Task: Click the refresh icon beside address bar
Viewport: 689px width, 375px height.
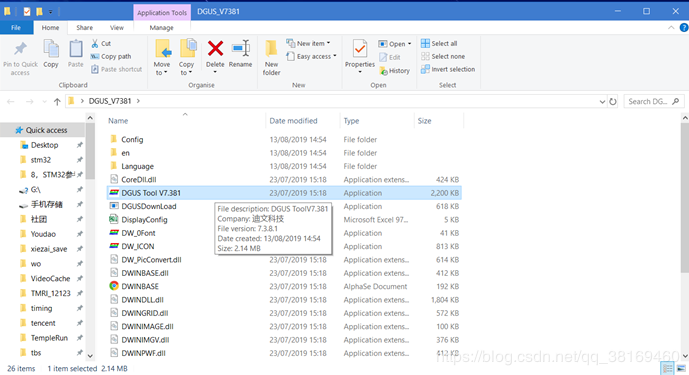Action: point(613,102)
